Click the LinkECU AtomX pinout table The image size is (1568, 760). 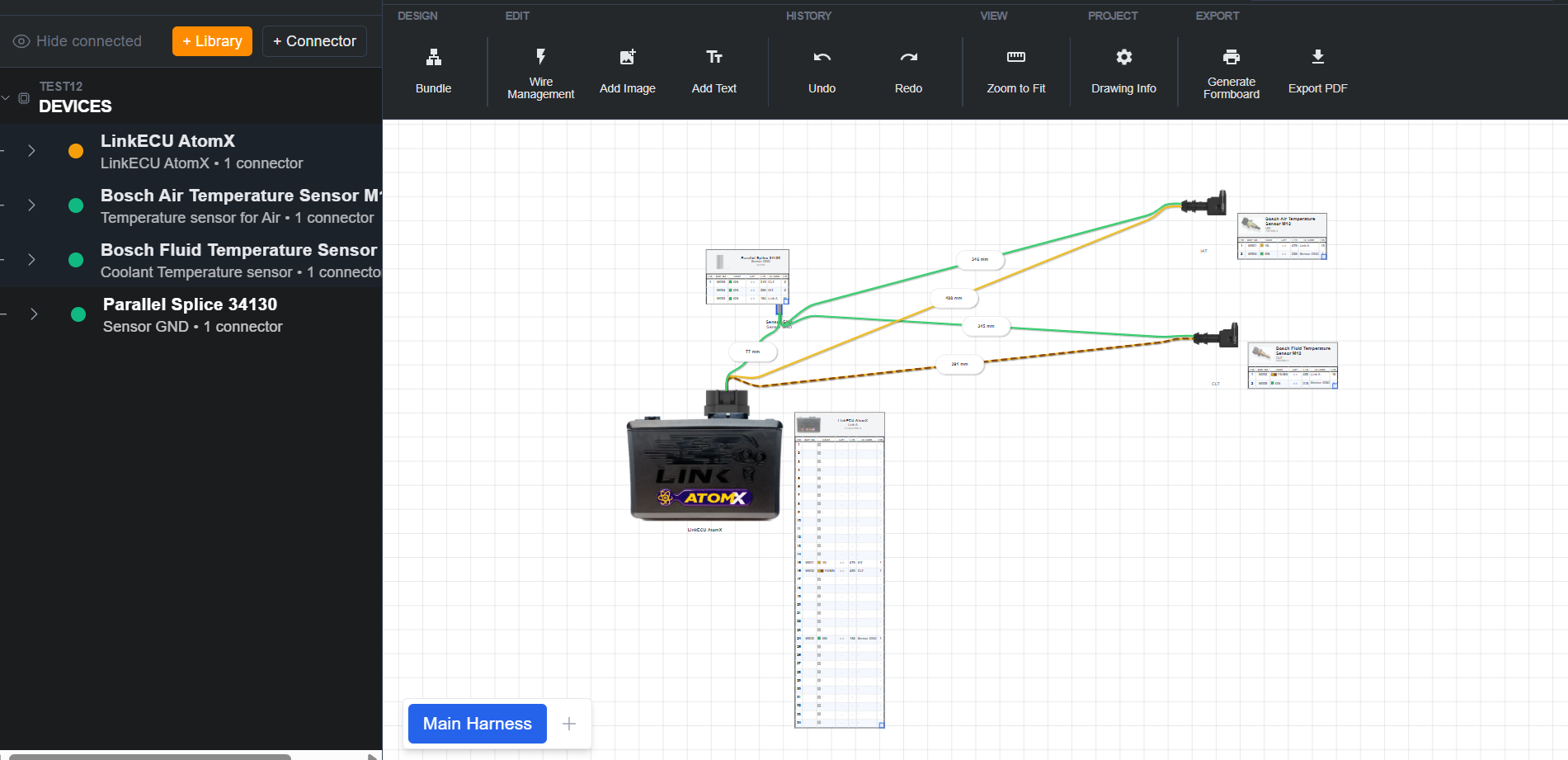click(x=840, y=570)
